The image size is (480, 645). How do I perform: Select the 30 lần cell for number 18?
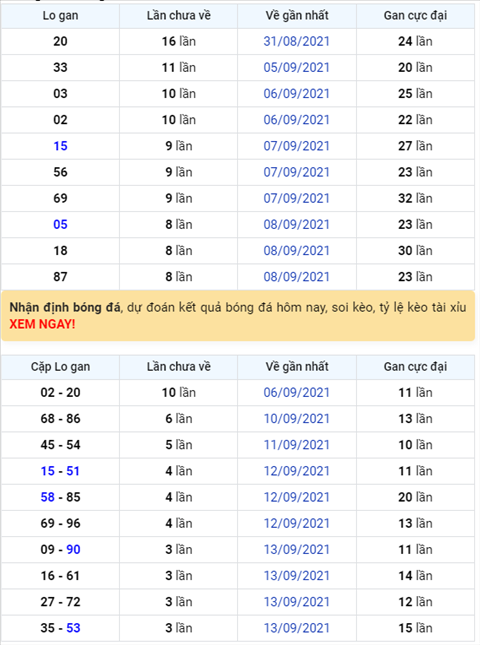tap(415, 251)
